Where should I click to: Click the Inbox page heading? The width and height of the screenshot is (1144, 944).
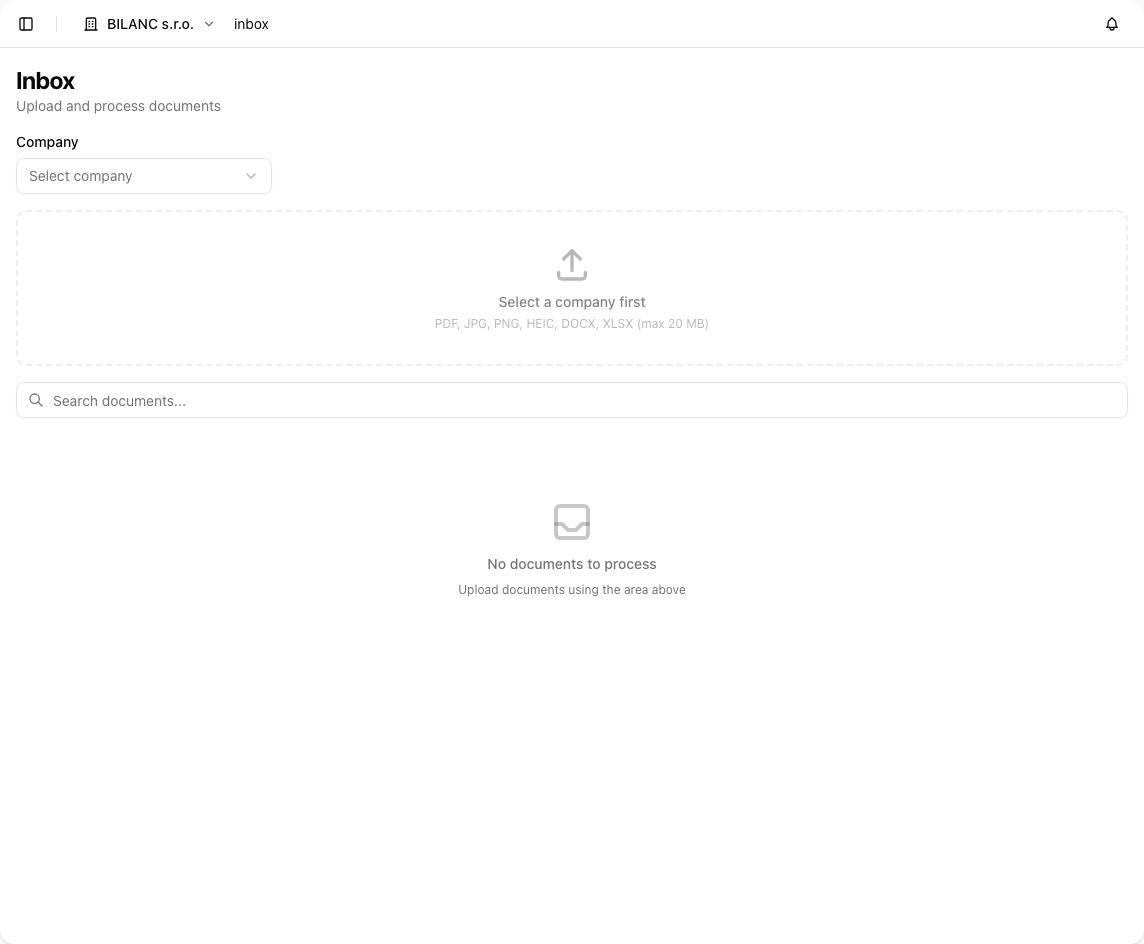45,81
